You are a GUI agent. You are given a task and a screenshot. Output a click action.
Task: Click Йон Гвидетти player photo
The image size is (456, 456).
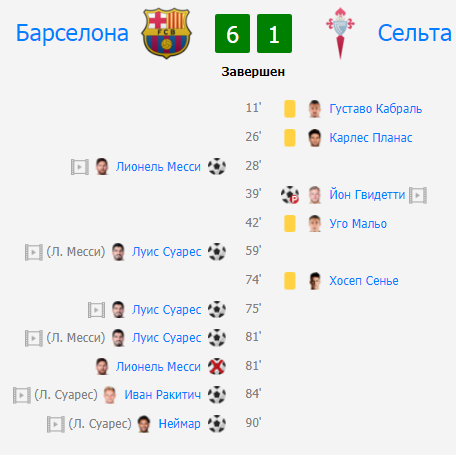tap(315, 195)
